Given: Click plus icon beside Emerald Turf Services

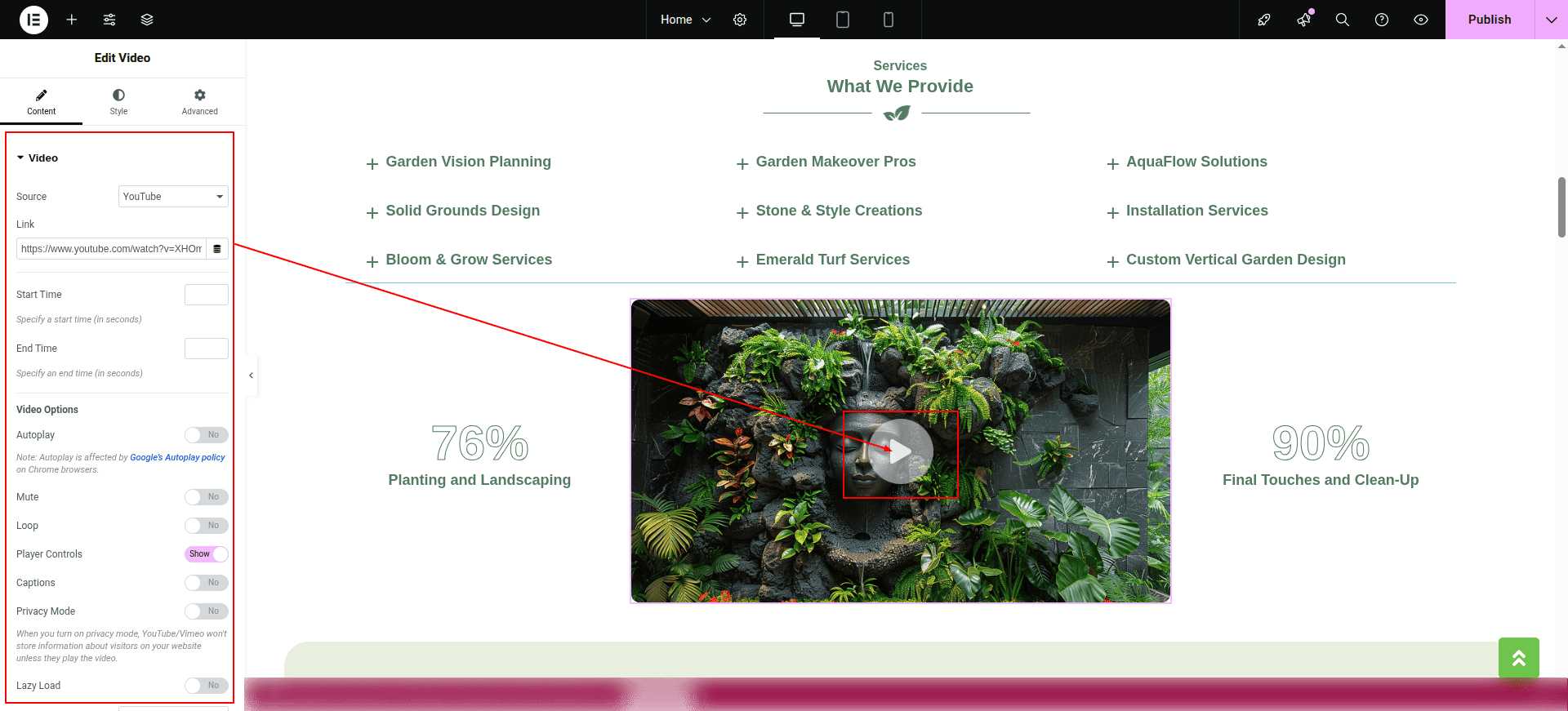Looking at the screenshot, I should (x=742, y=262).
